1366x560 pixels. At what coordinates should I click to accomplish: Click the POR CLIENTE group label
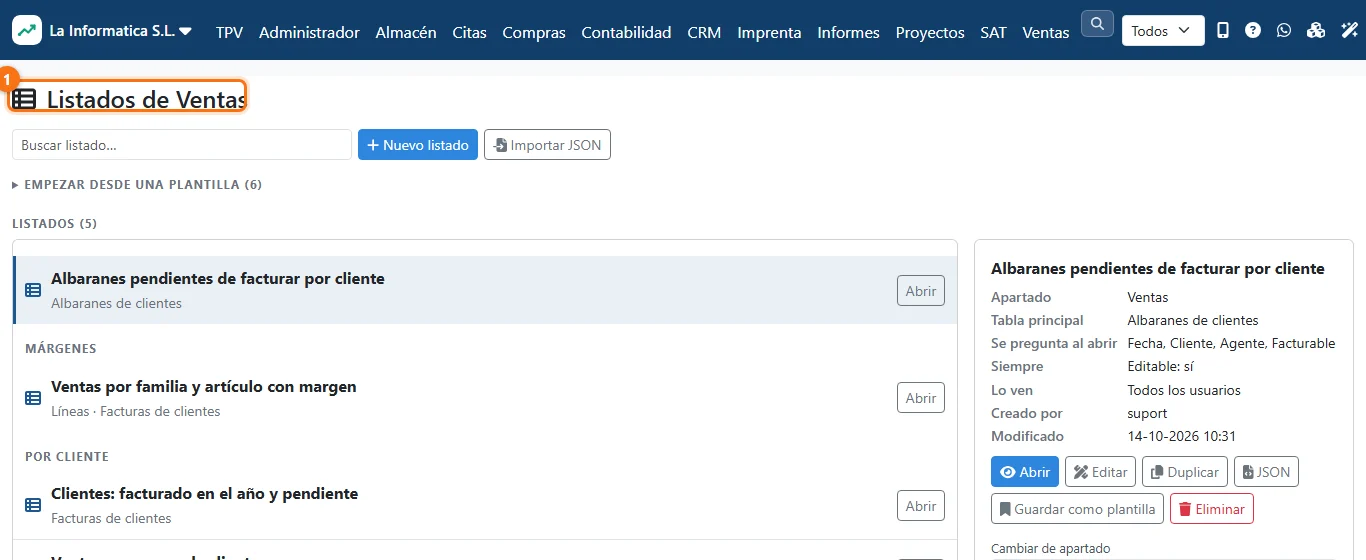click(67, 457)
